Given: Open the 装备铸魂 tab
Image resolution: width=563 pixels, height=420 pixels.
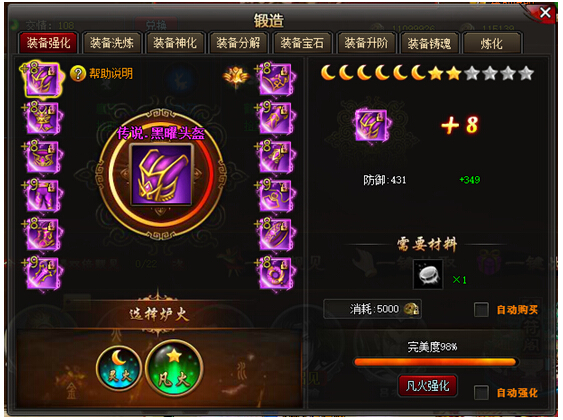Looking at the screenshot, I should (429, 43).
